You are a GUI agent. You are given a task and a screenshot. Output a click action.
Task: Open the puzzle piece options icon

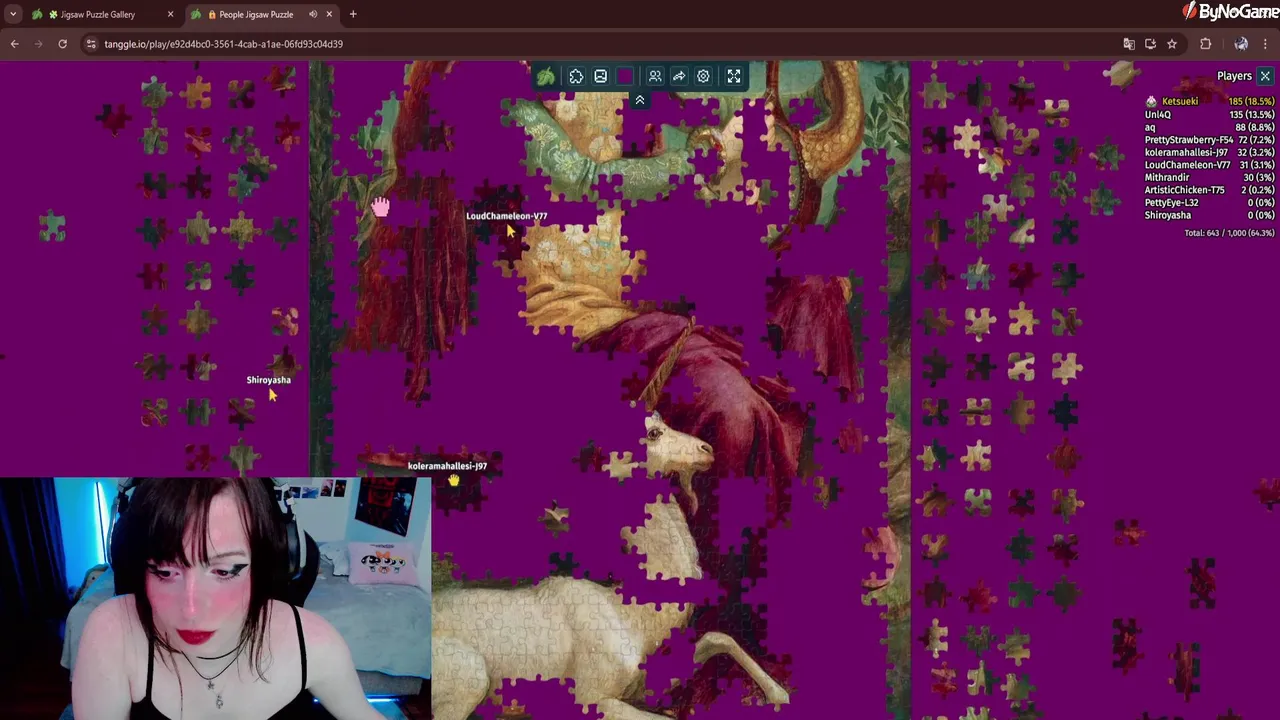(576, 76)
